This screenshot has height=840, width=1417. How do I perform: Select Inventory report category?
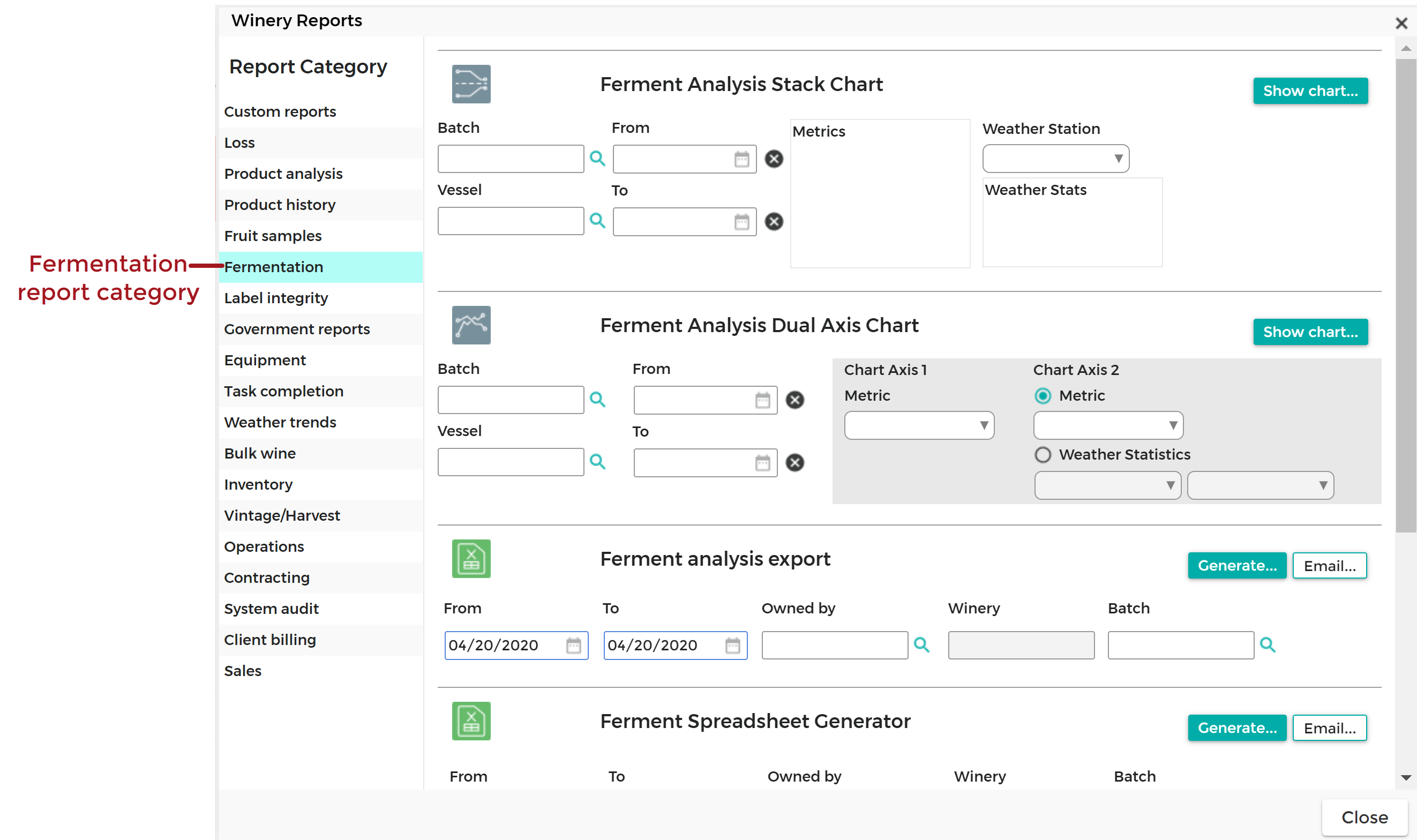point(321,484)
